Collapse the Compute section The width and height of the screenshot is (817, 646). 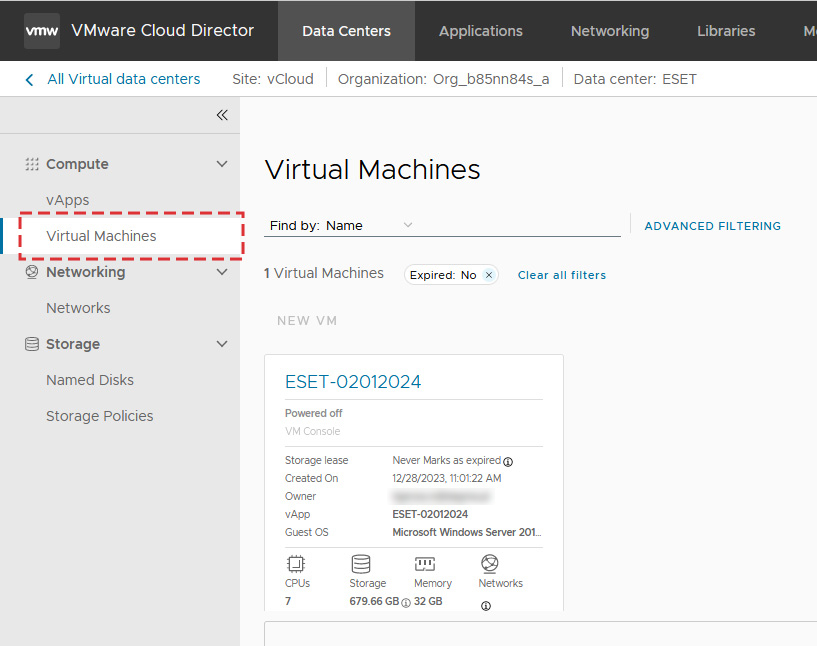point(222,164)
